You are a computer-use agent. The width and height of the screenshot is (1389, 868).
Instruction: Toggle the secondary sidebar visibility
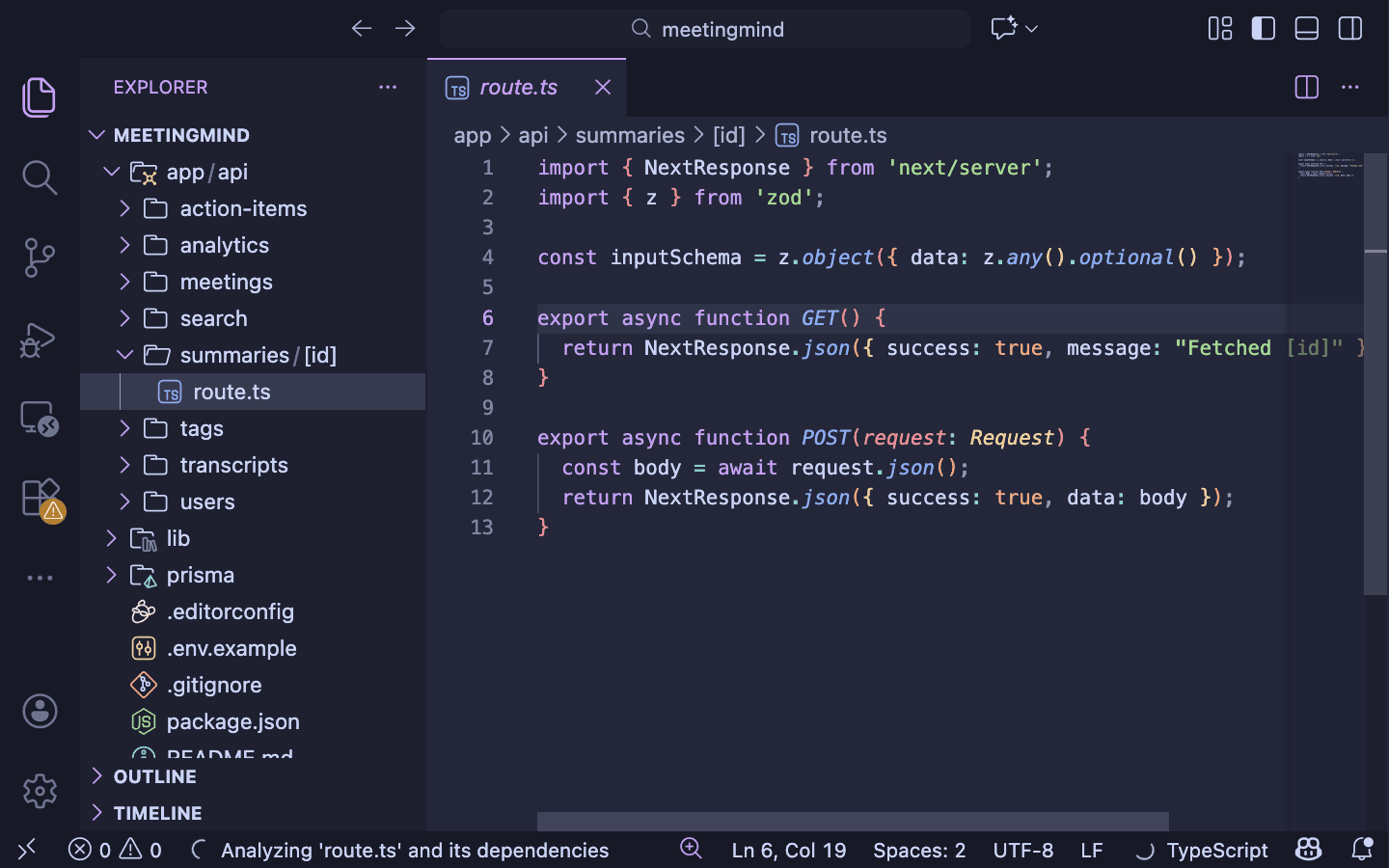[x=1348, y=28]
